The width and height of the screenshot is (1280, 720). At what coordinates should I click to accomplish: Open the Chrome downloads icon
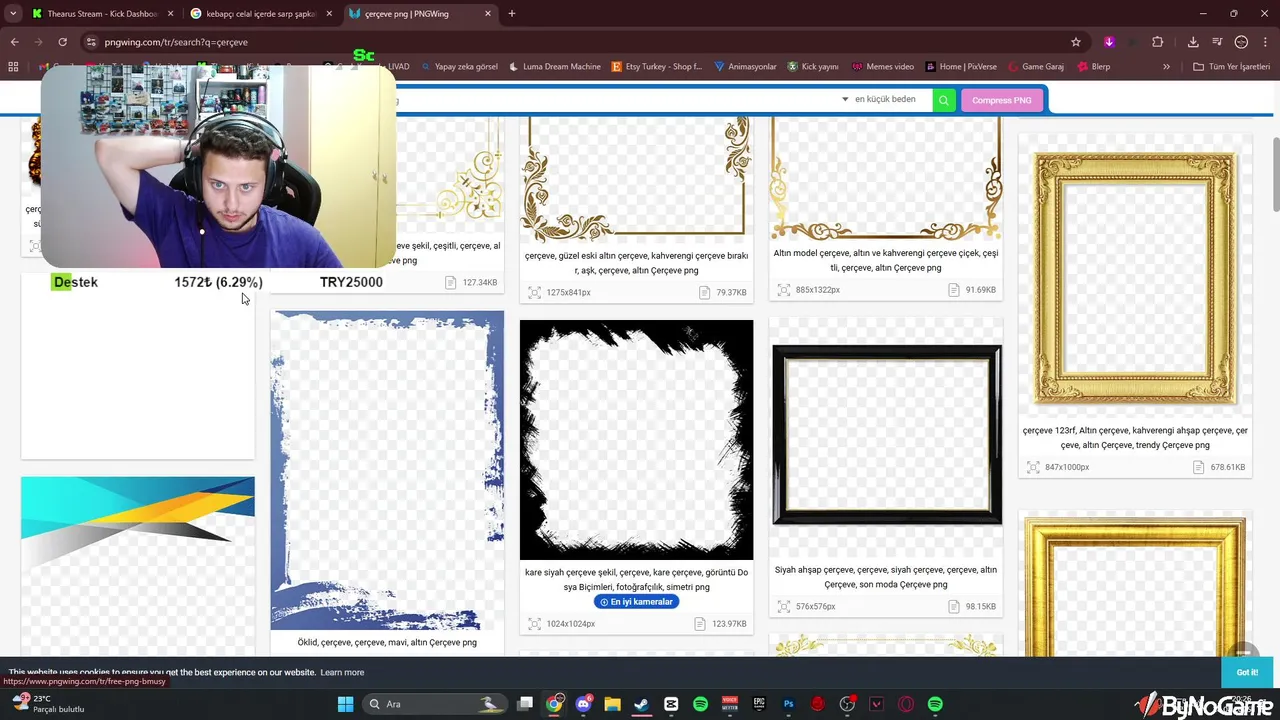1193,42
